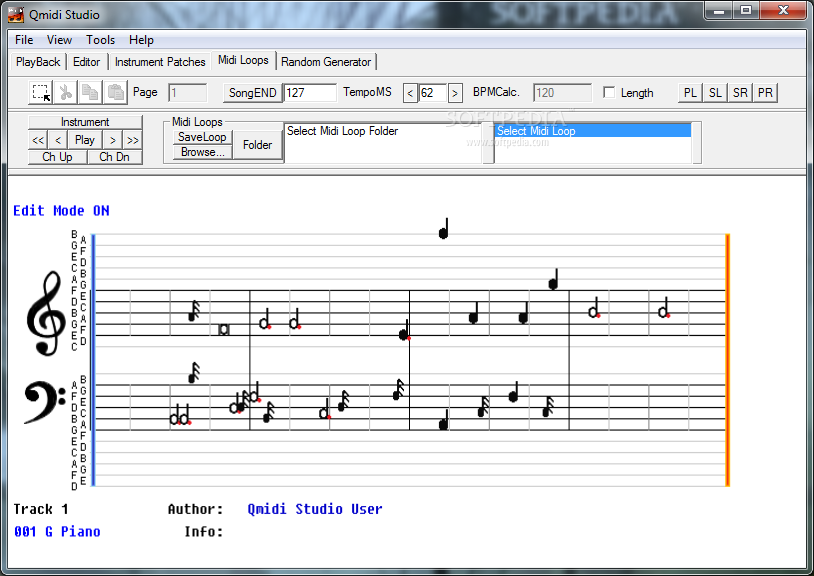Click the Qmidi Studio title bar icon
The width and height of the screenshot is (814, 576).
(16, 15)
